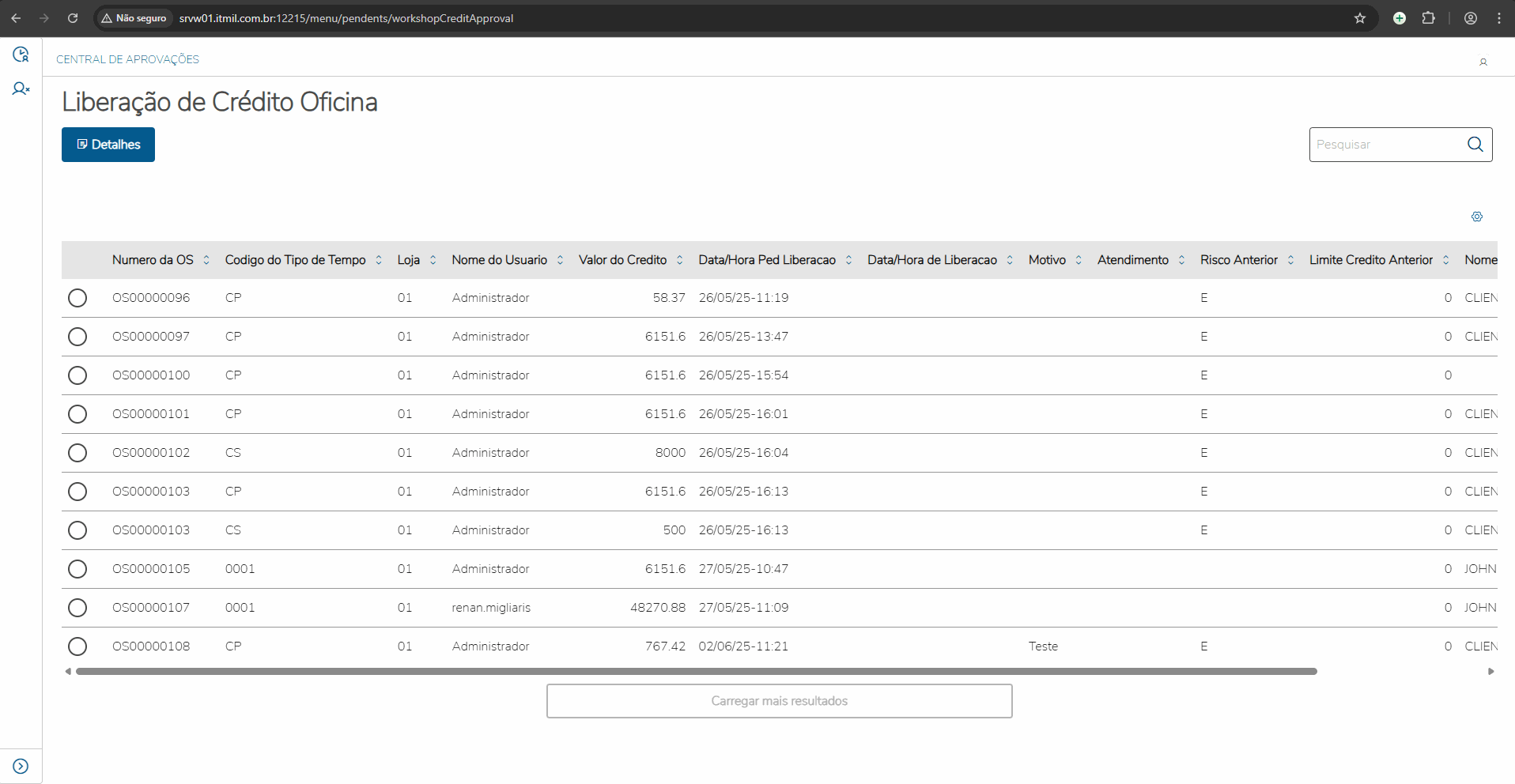Open table column settings gear icon
The image size is (1515, 784).
point(1476,217)
